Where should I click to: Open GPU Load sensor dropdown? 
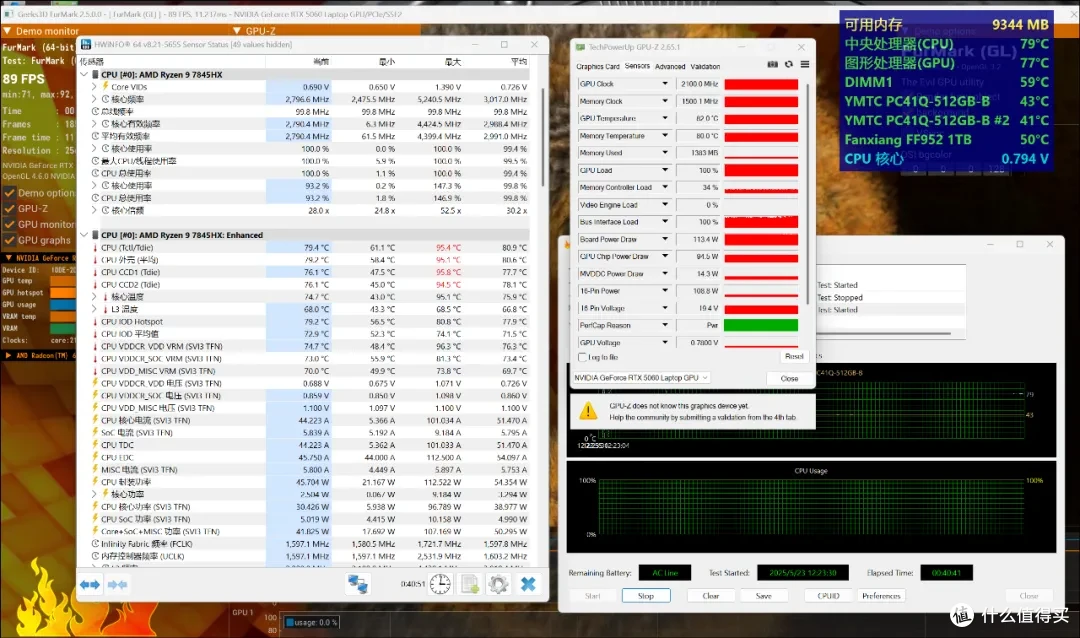tap(665, 170)
